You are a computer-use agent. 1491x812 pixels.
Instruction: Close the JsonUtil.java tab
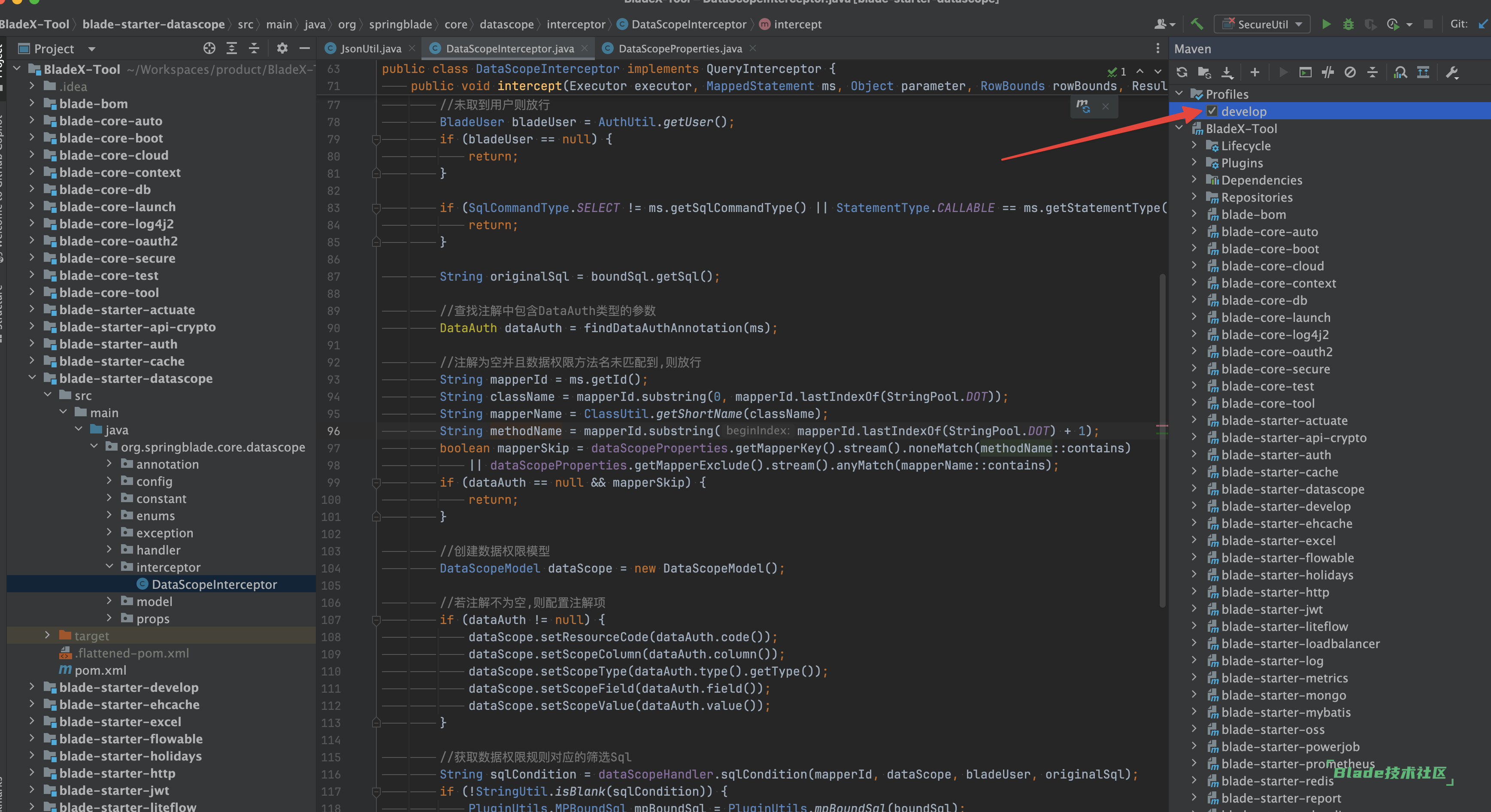tap(412, 48)
